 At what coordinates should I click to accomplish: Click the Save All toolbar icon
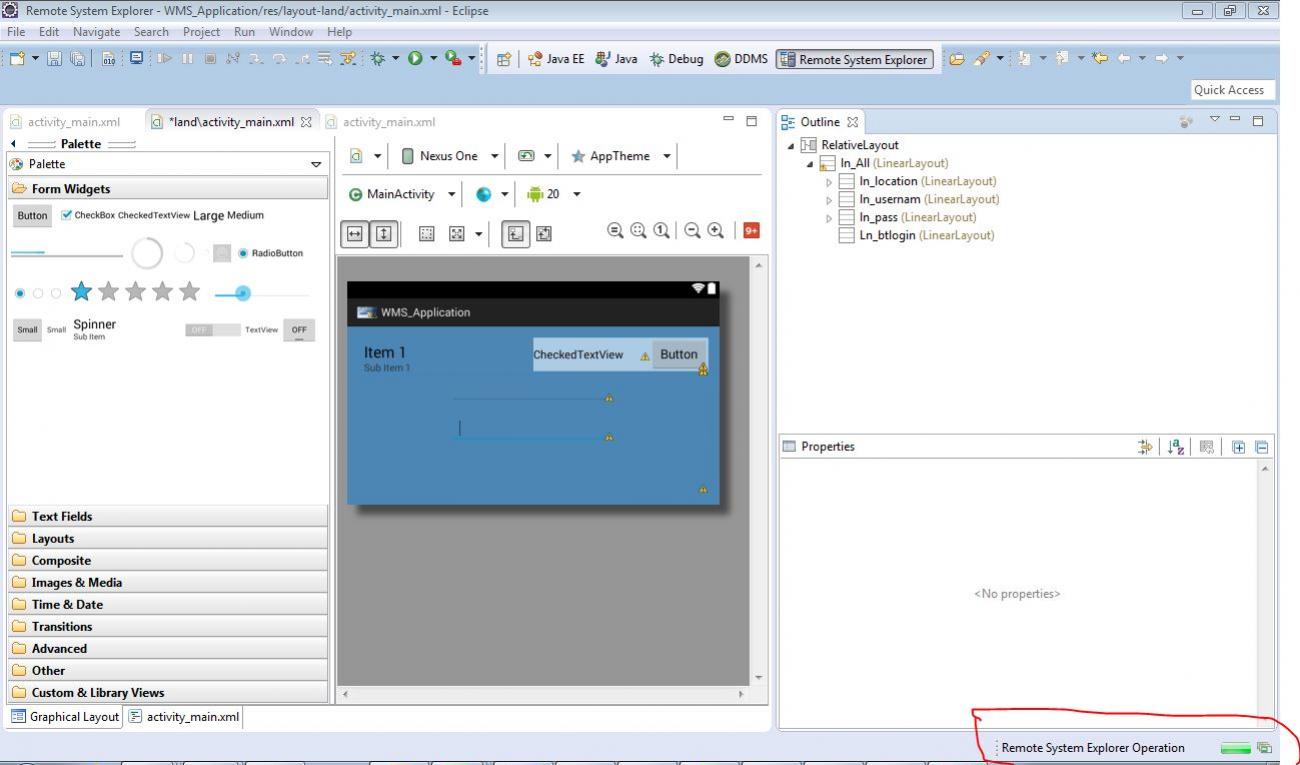pyautogui.click(x=78, y=59)
